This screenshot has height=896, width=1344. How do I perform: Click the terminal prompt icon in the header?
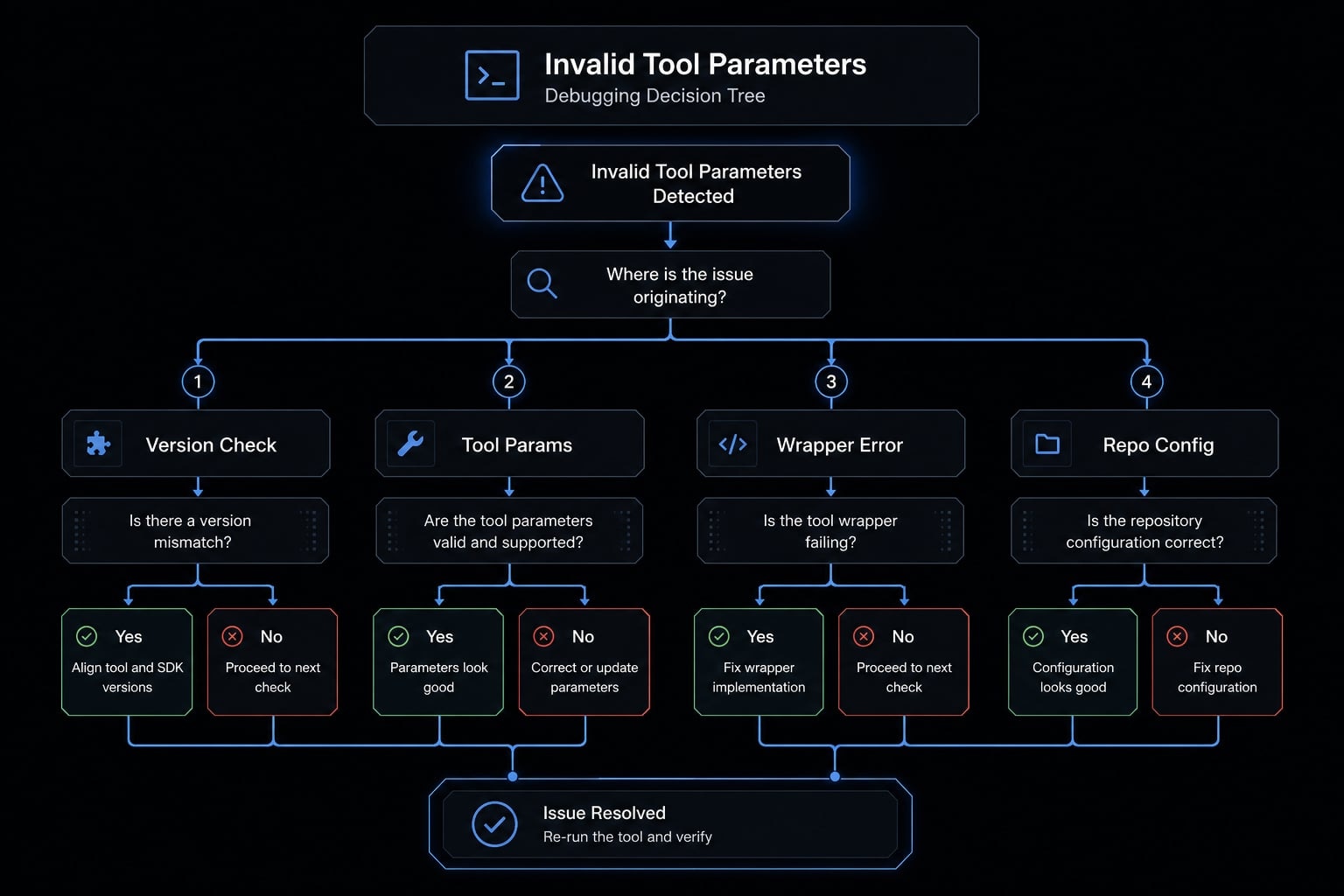pyautogui.click(x=492, y=75)
